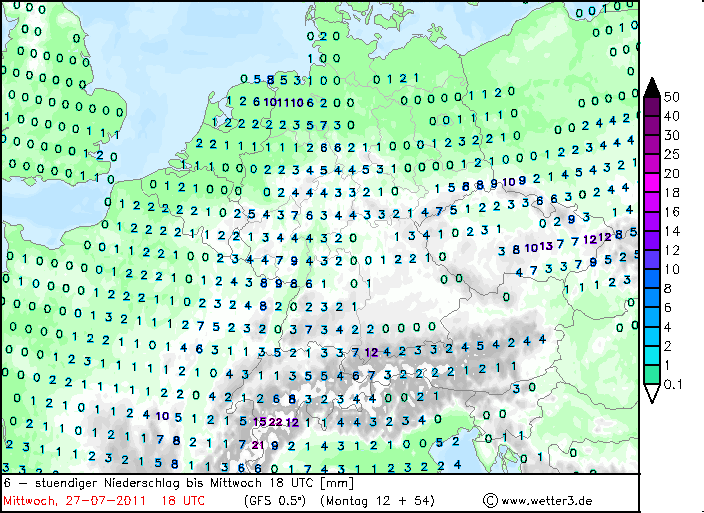Click the title '6 – stuendiger Niederschlag bis Mittwoch 18 UTC [mm]'
Image resolution: width=704 pixels, height=513 pixels.
pos(179,483)
